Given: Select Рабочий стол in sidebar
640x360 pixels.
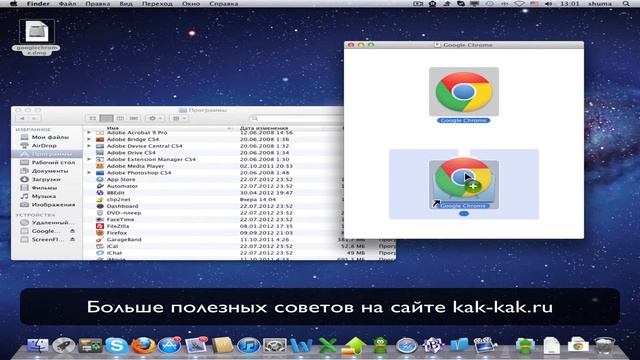Looking at the screenshot, I should pyautogui.click(x=47, y=162).
